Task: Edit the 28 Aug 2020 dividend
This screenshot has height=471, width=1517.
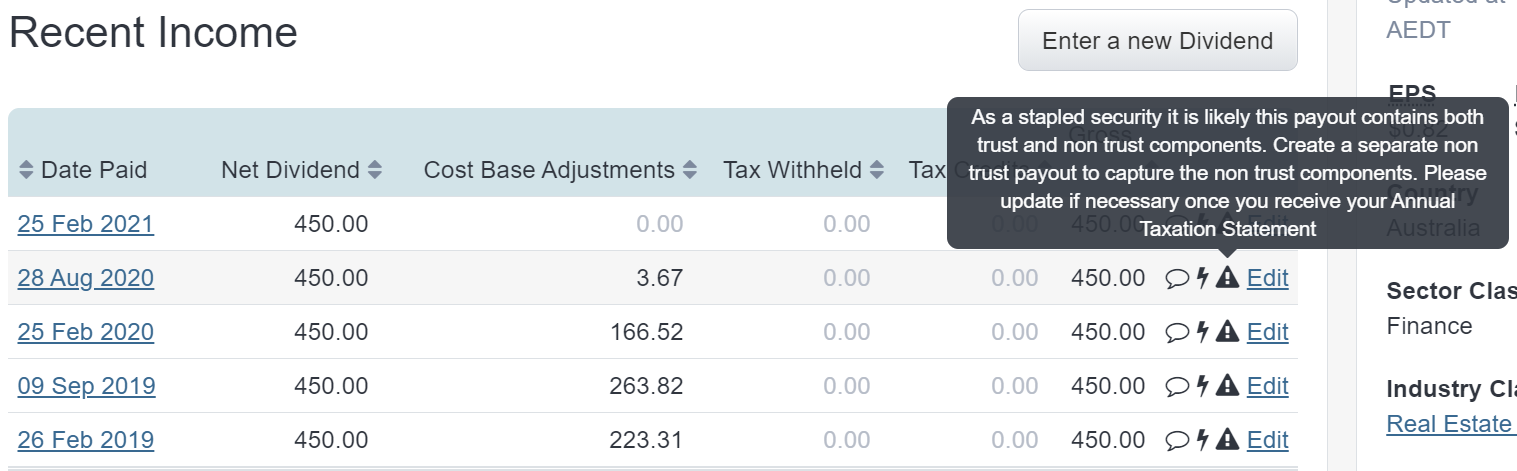Action: click(1268, 278)
